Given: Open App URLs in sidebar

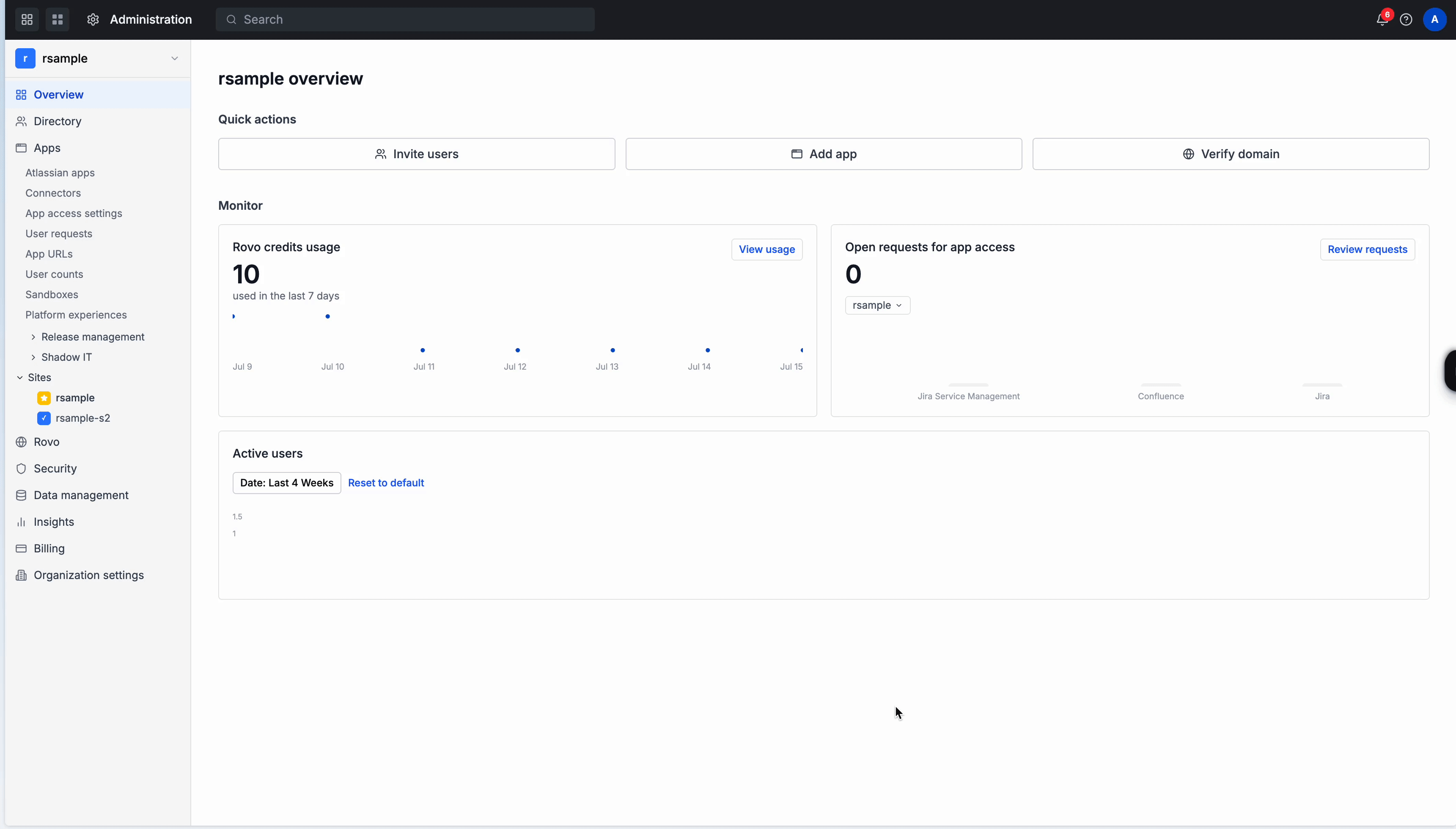Looking at the screenshot, I should (49, 254).
